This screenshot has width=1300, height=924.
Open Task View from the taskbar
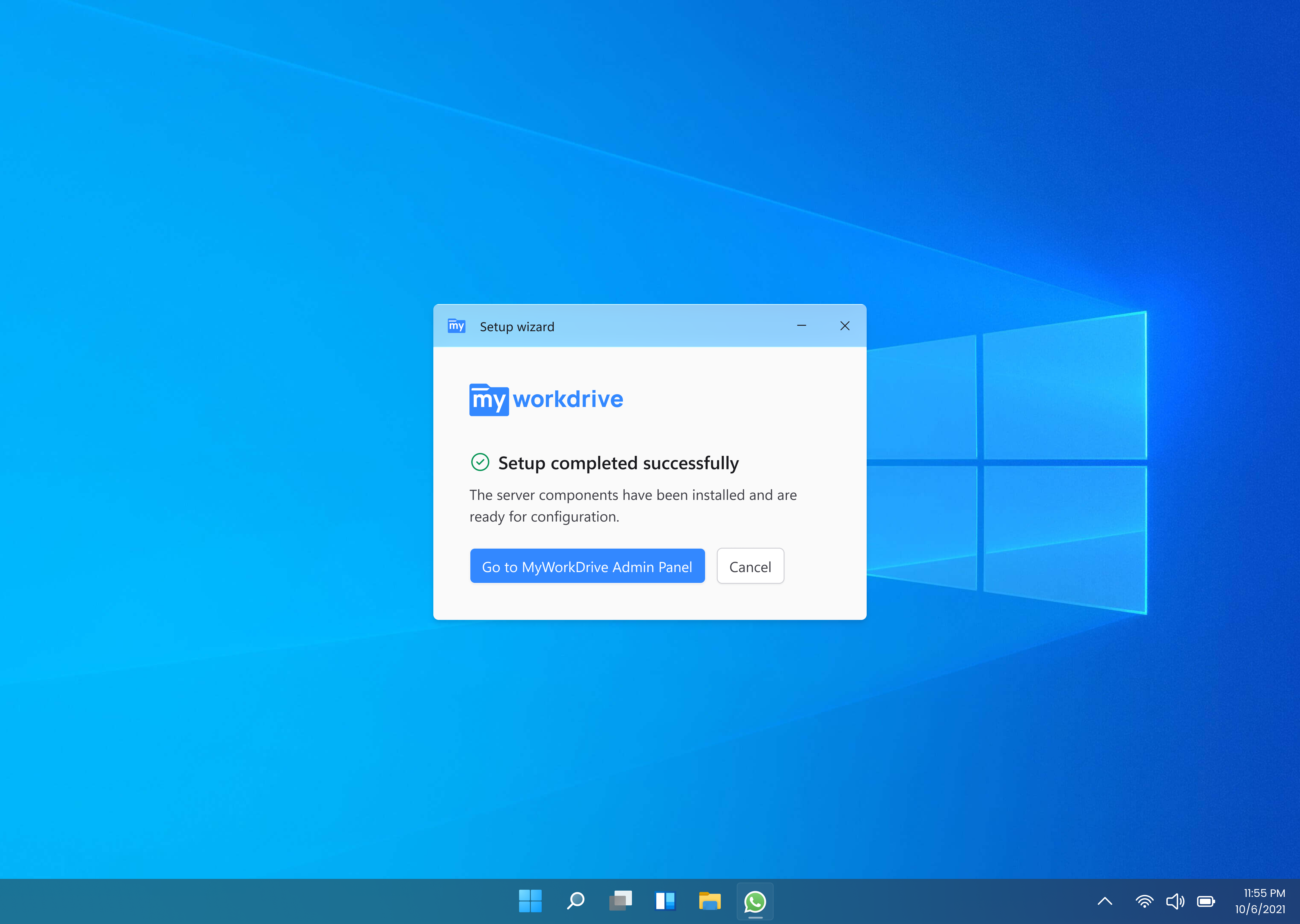(x=621, y=901)
